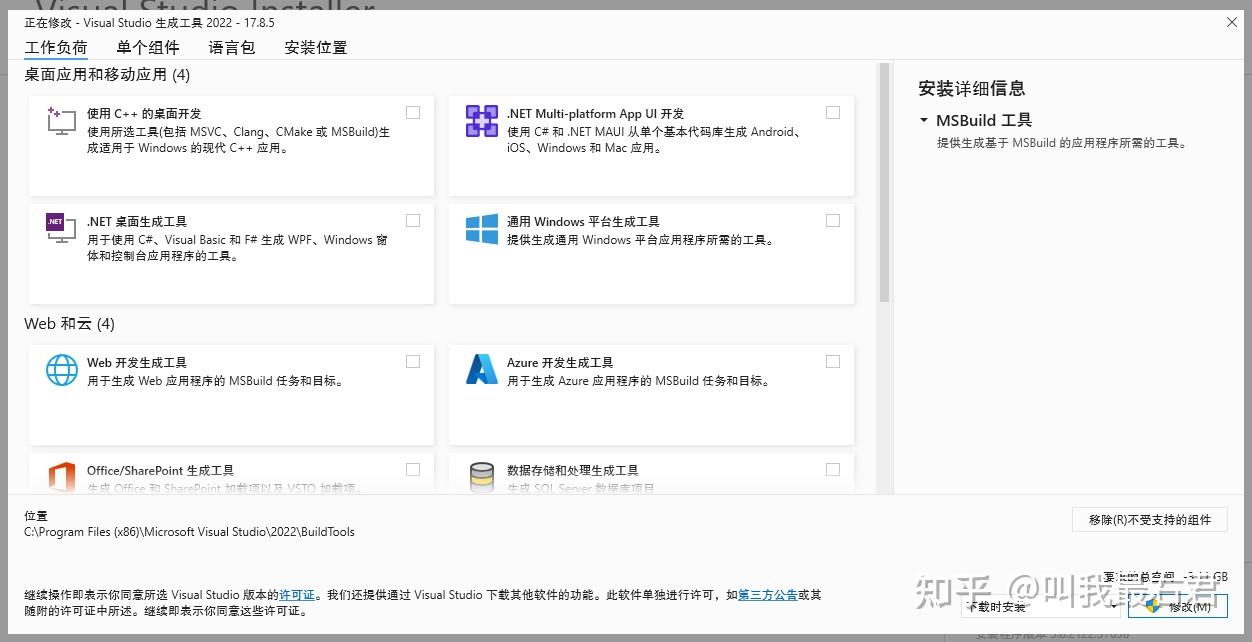Open the 许可证 link
This screenshot has width=1252, height=642.
pyautogui.click(x=297, y=594)
